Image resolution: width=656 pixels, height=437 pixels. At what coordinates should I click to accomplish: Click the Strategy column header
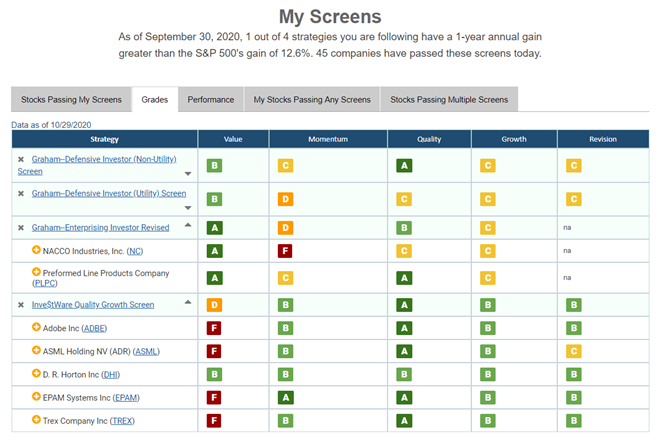[105, 139]
